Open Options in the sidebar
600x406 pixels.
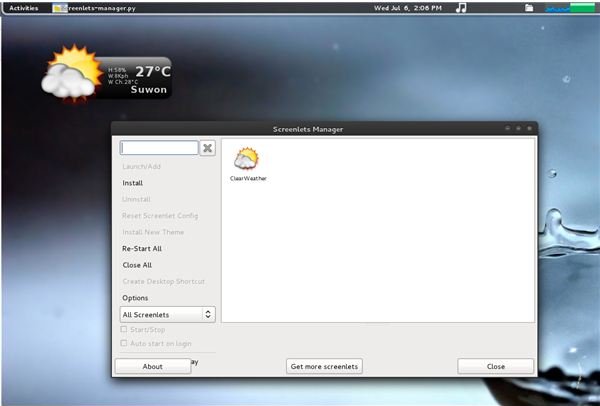tap(135, 298)
